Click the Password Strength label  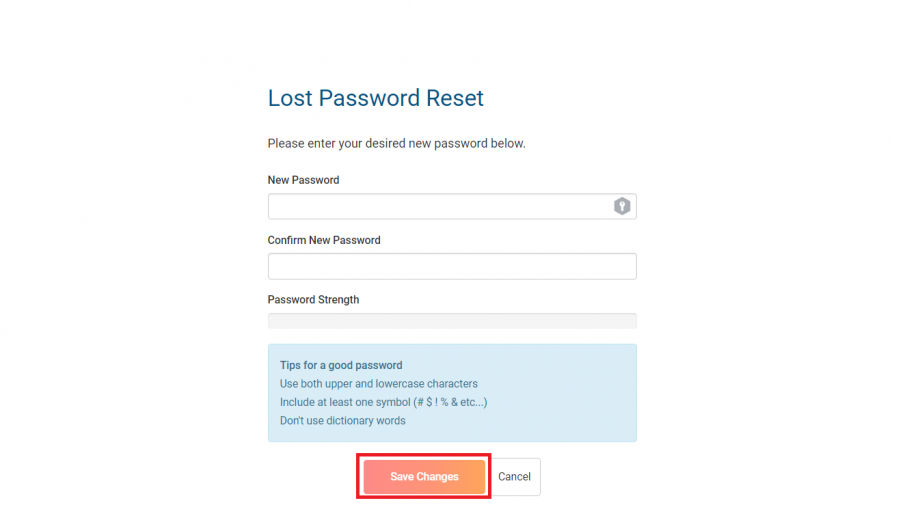coord(313,300)
